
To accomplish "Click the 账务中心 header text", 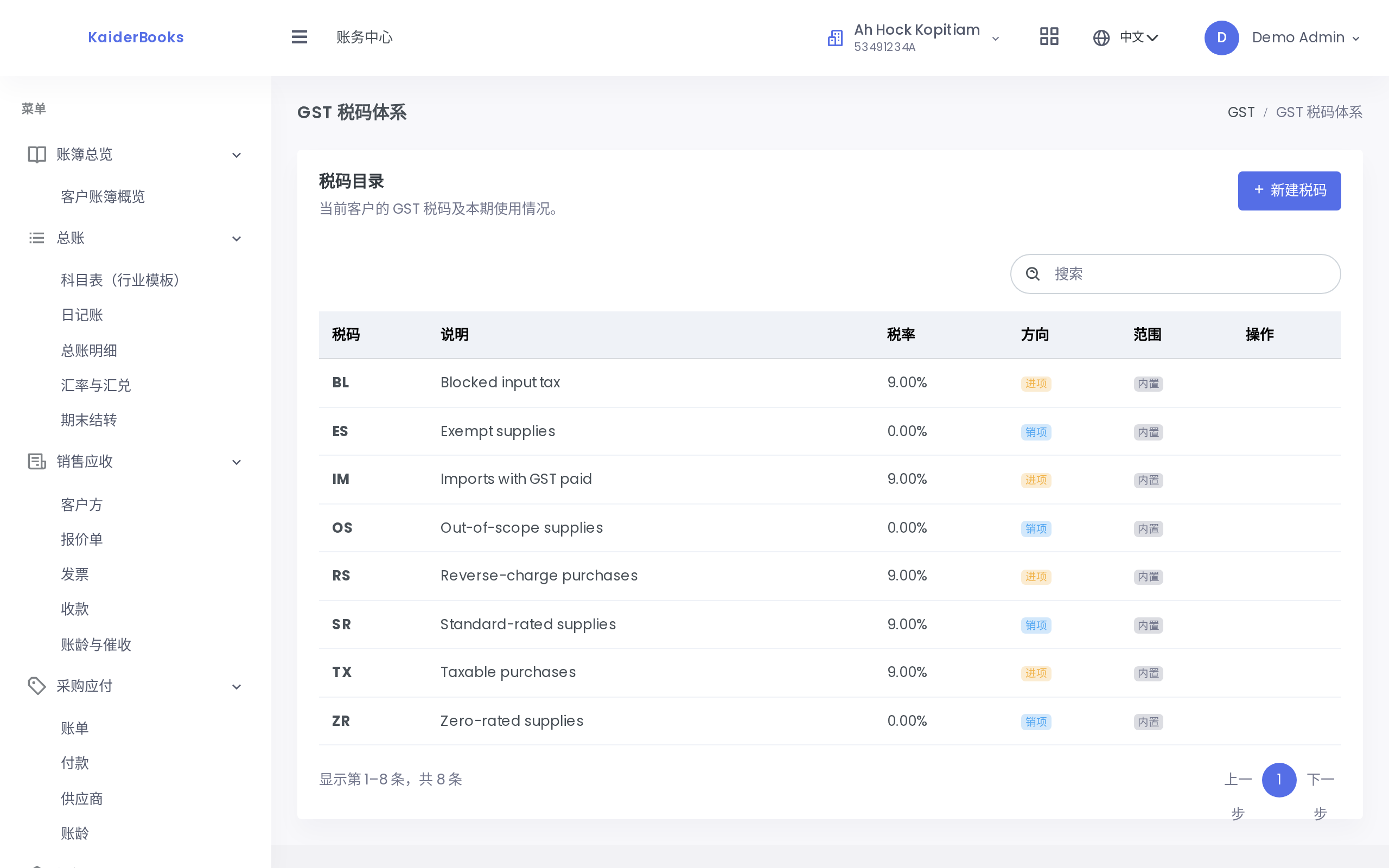I will tap(365, 37).
